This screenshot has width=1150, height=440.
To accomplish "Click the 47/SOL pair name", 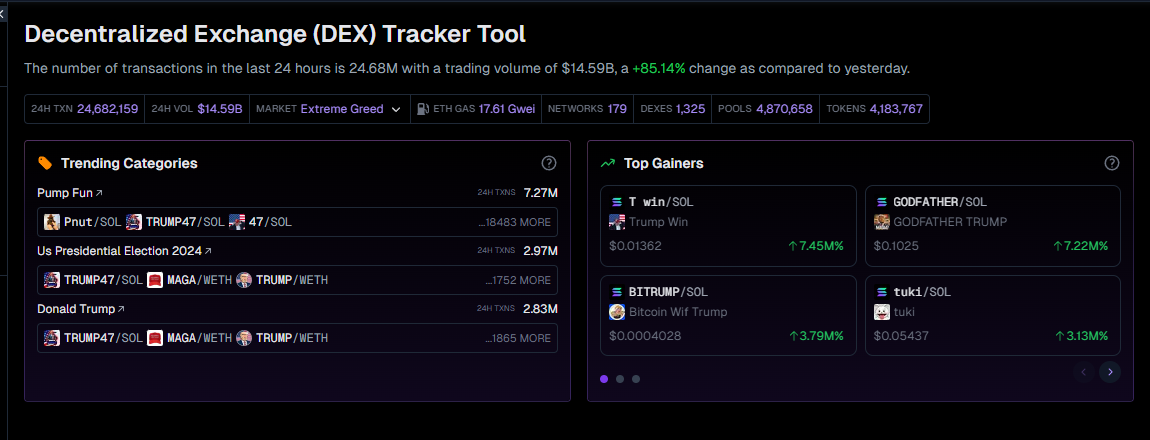I will click(x=270, y=221).
